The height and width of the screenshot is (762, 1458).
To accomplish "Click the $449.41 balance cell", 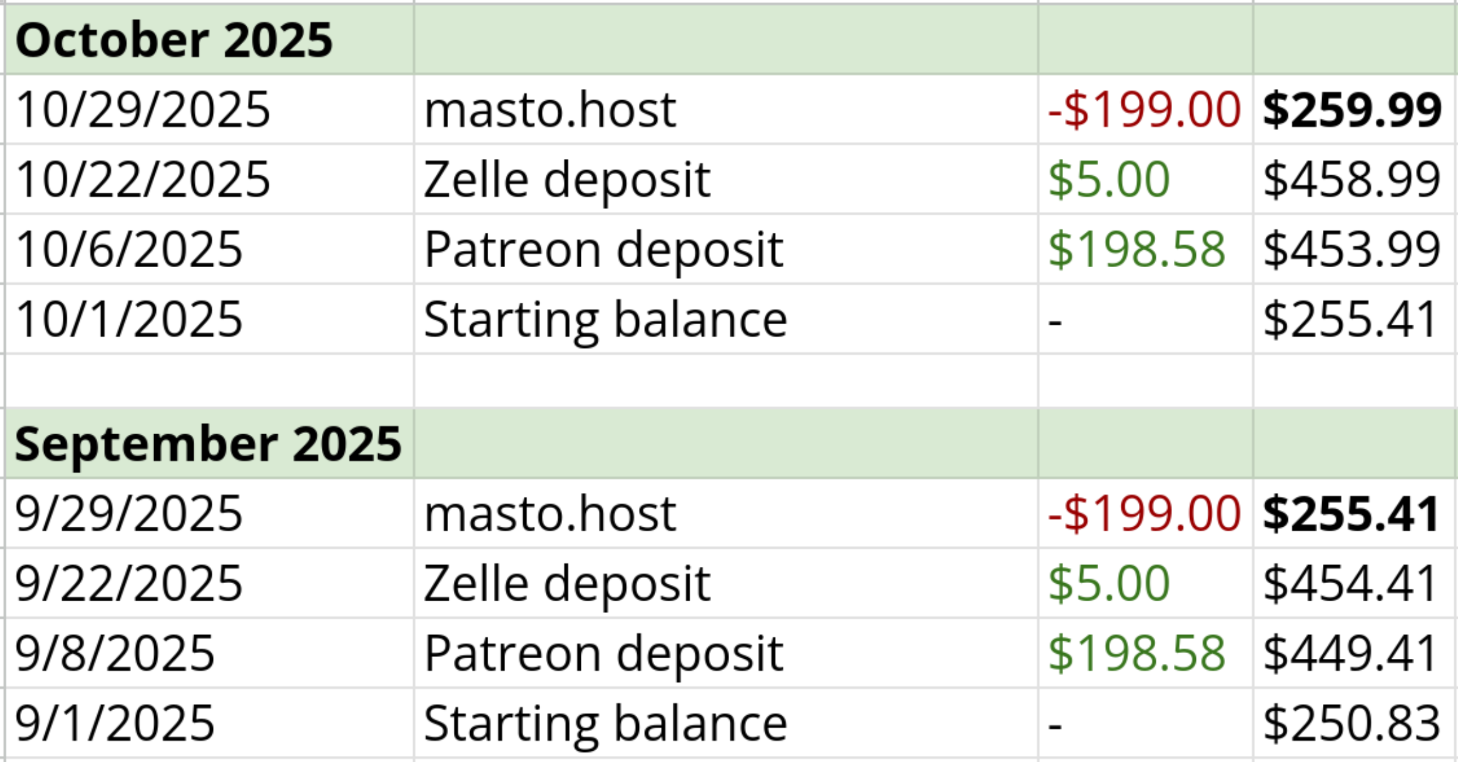I will 1352,654.
